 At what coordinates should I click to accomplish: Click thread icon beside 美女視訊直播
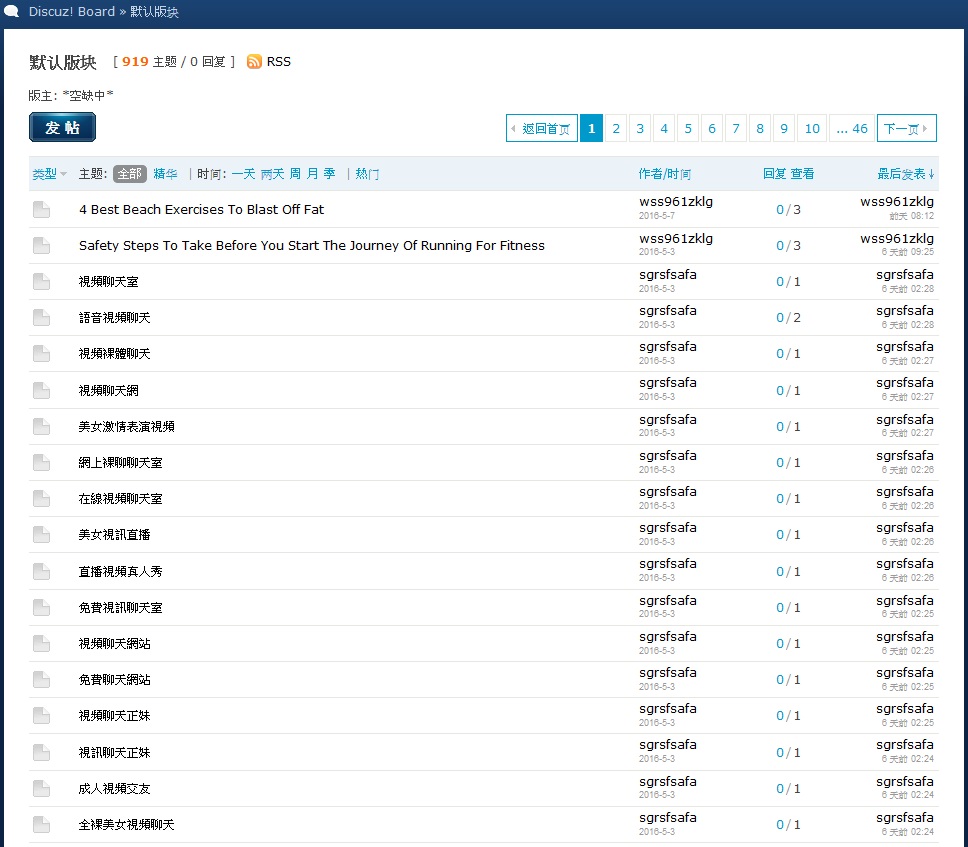tap(41, 535)
